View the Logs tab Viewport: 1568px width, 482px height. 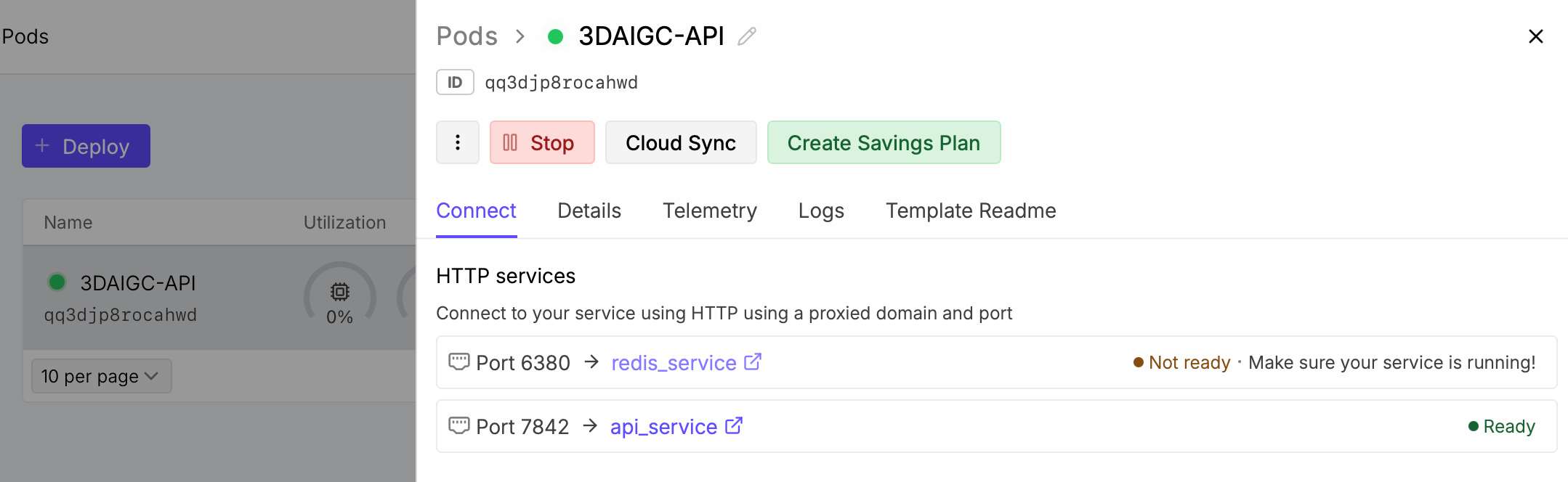[x=821, y=211]
